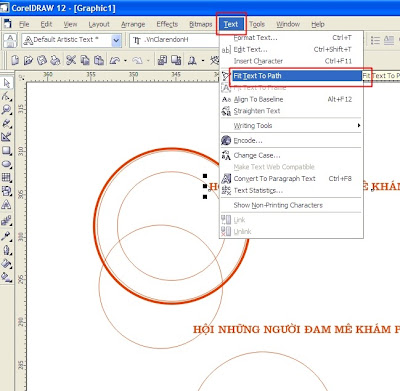Click the text style icon beside style list
400x391 pixels.
click(x=10, y=40)
